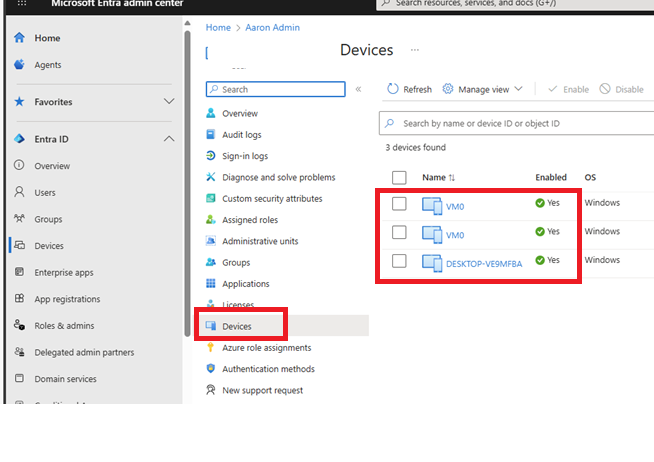The width and height of the screenshot is (654, 462).
Task: Sort devices by Name column arrows
Action: pyautogui.click(x=452, y=178)
